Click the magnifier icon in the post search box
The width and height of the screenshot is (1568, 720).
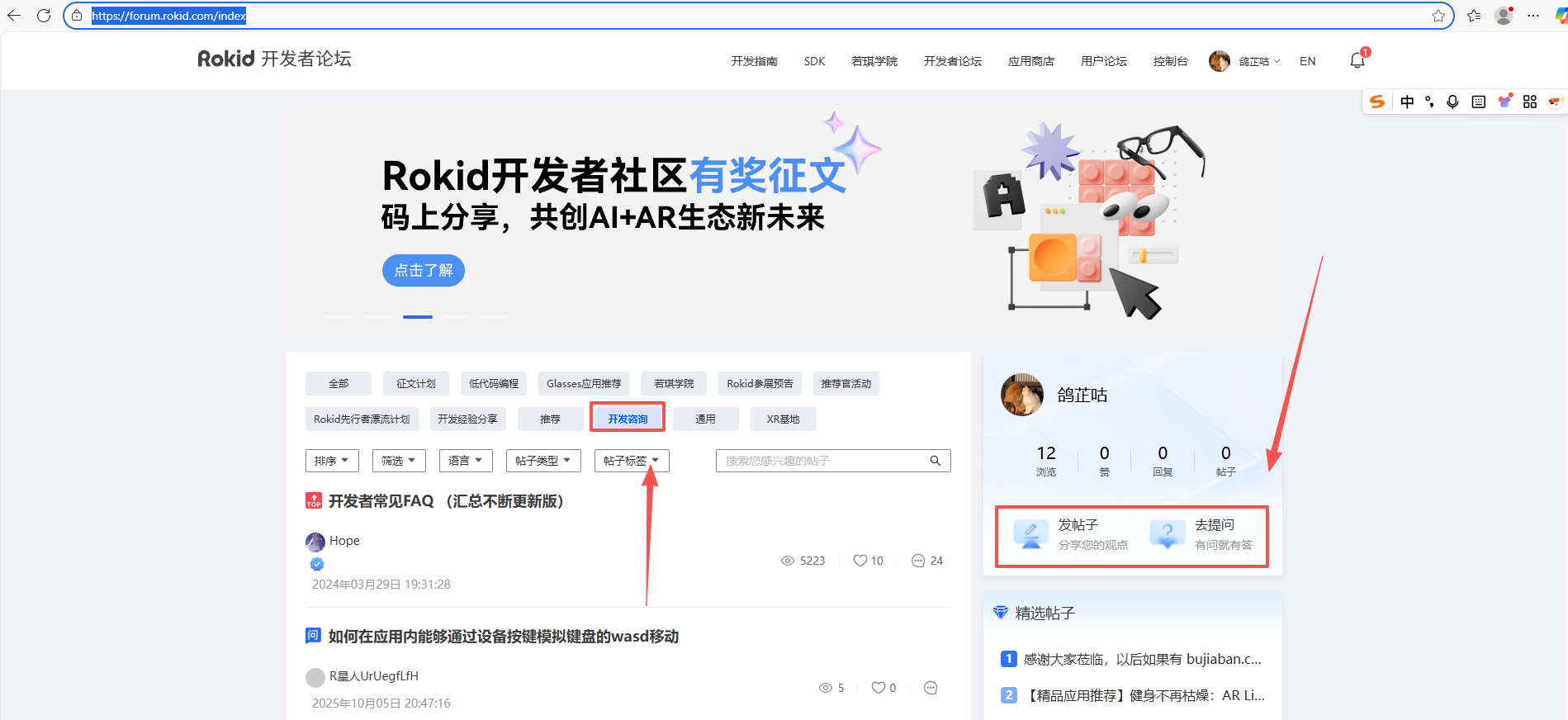click(x=936, y=461)
